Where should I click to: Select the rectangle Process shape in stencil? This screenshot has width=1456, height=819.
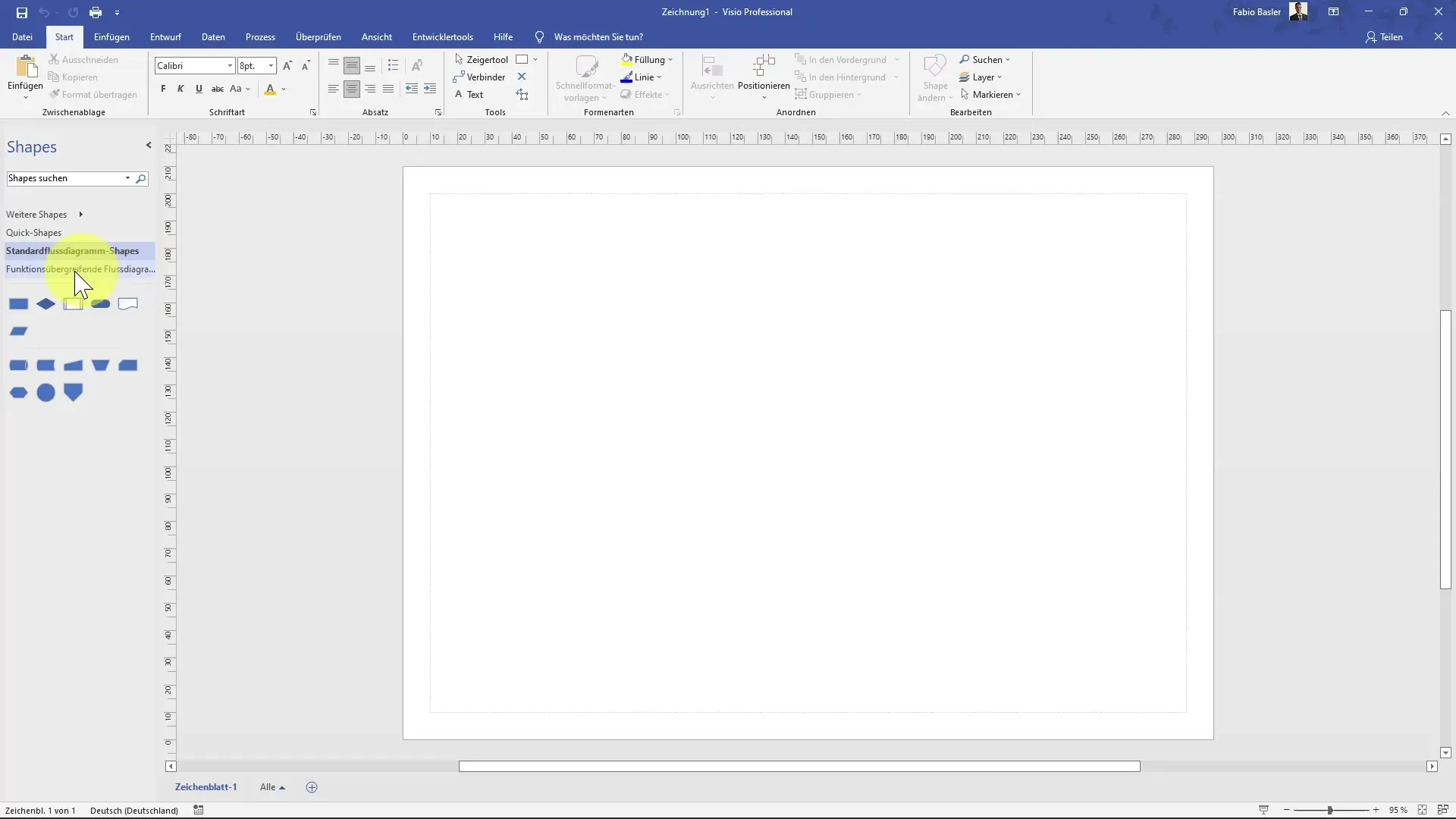[x=18, y=304]
